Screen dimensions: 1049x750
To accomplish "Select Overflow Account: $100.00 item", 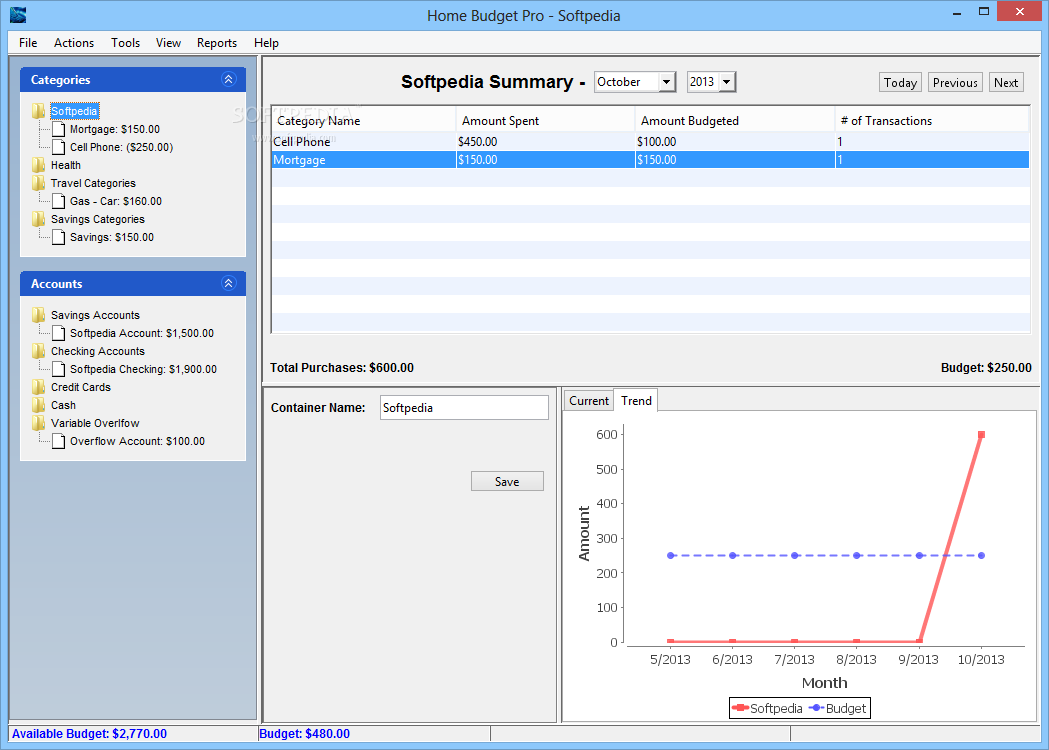I will pos(137,442).
